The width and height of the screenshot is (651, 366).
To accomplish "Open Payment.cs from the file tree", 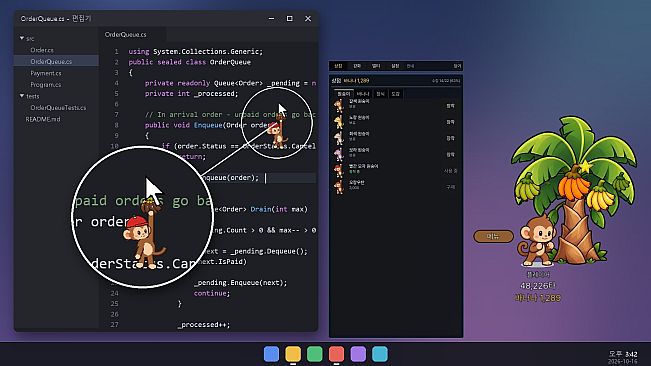I will pos(46,73).
